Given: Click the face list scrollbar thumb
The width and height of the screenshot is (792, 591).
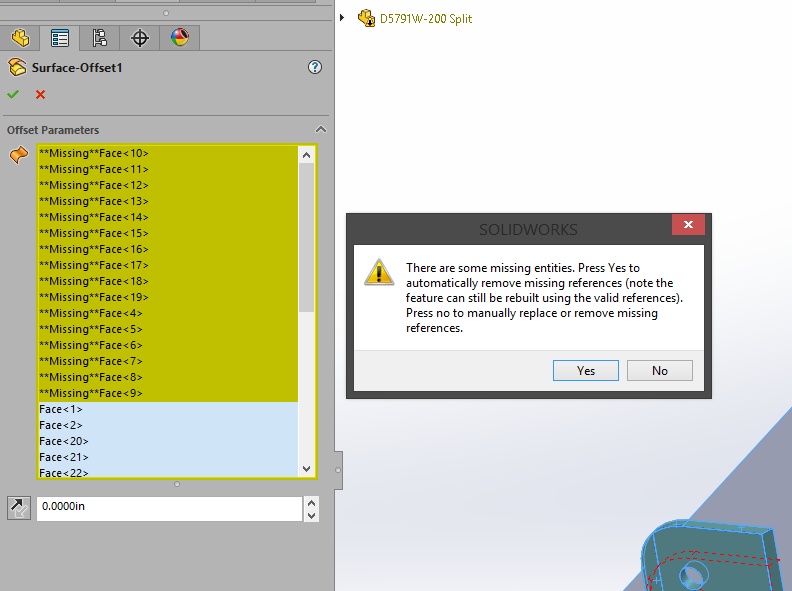Looking at the screenshot, I should click(306, 237).
